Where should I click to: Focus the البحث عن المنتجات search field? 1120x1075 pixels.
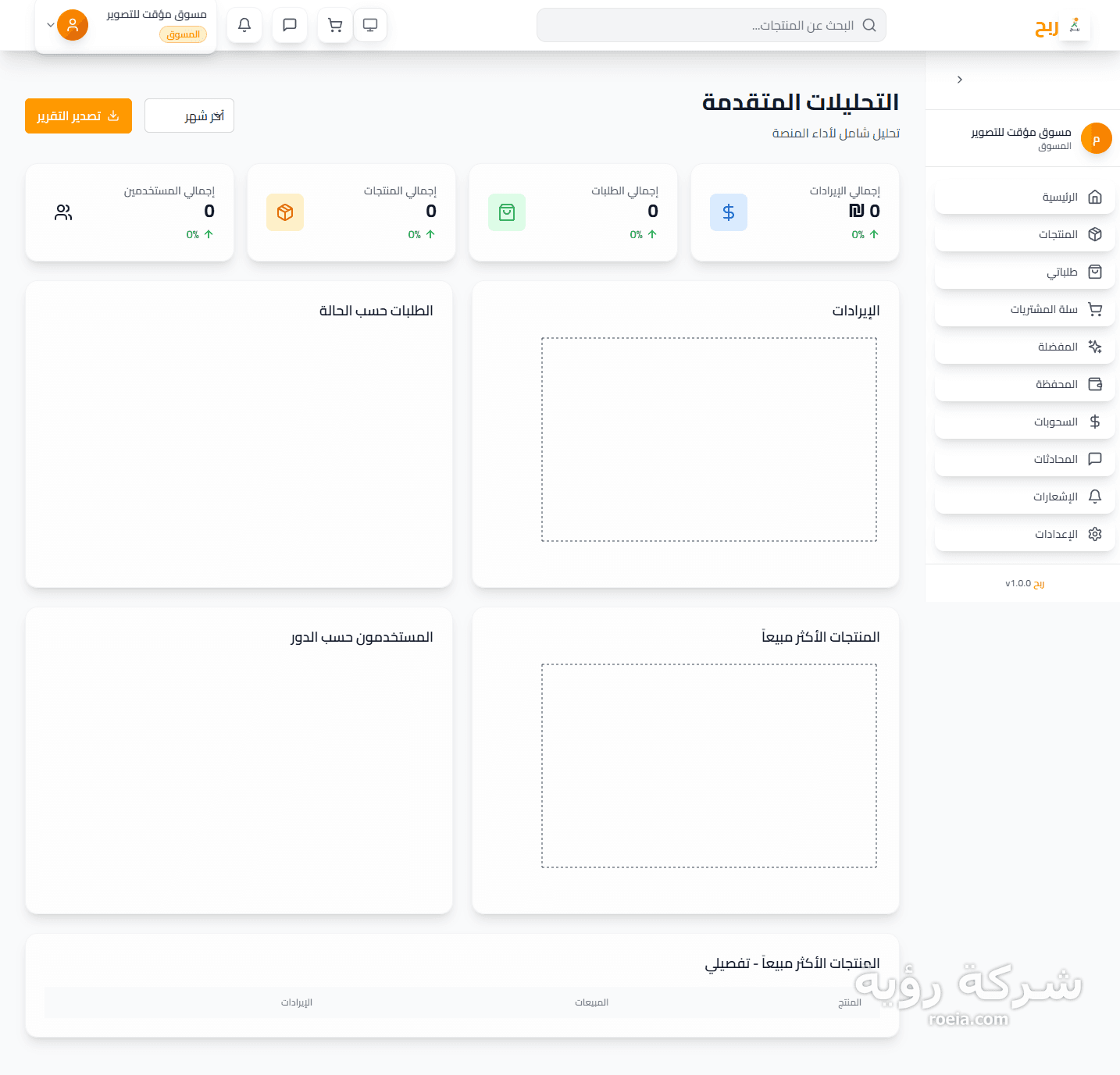pyautogui.click(x=711, y=25)
